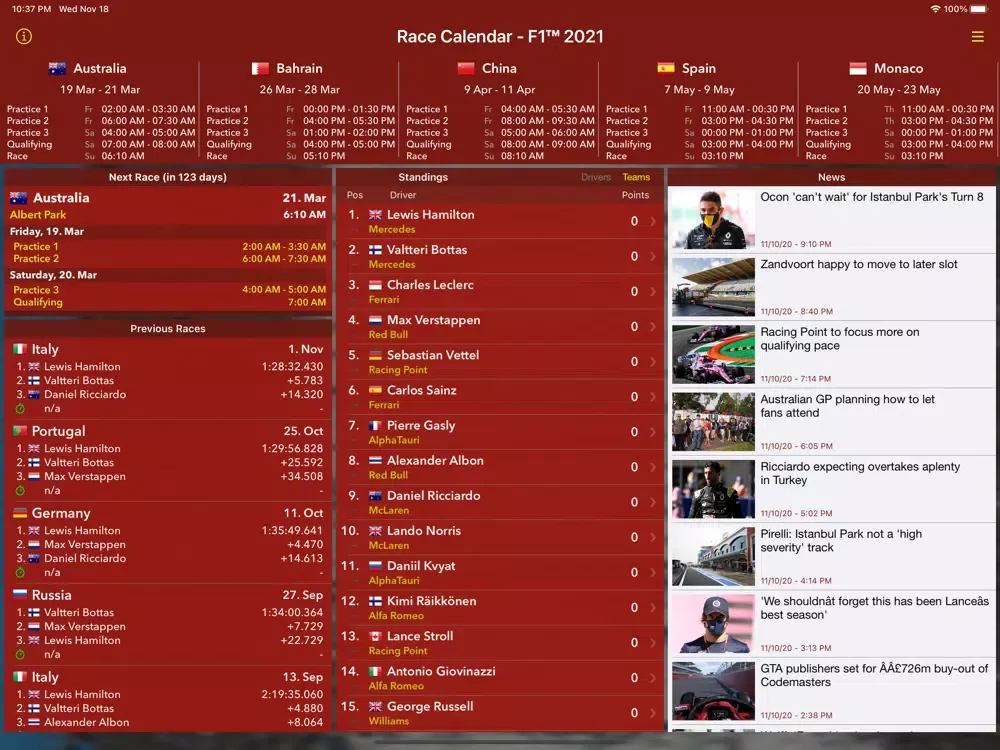
Task: Open 'We shouldn't forget' Lance article
Action: [x=832, y=624]
